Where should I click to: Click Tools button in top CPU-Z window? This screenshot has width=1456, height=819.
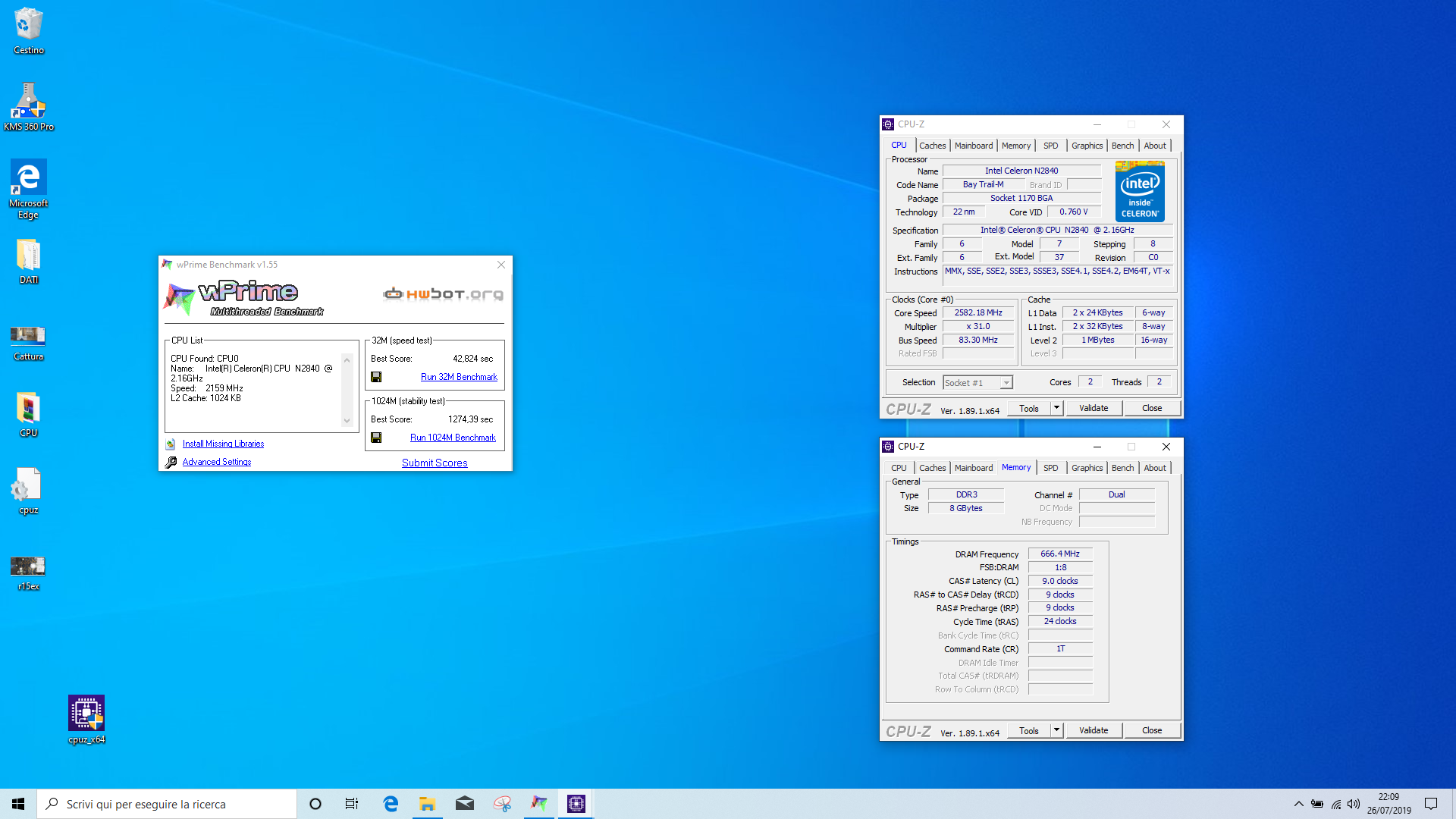(1029, 408)
